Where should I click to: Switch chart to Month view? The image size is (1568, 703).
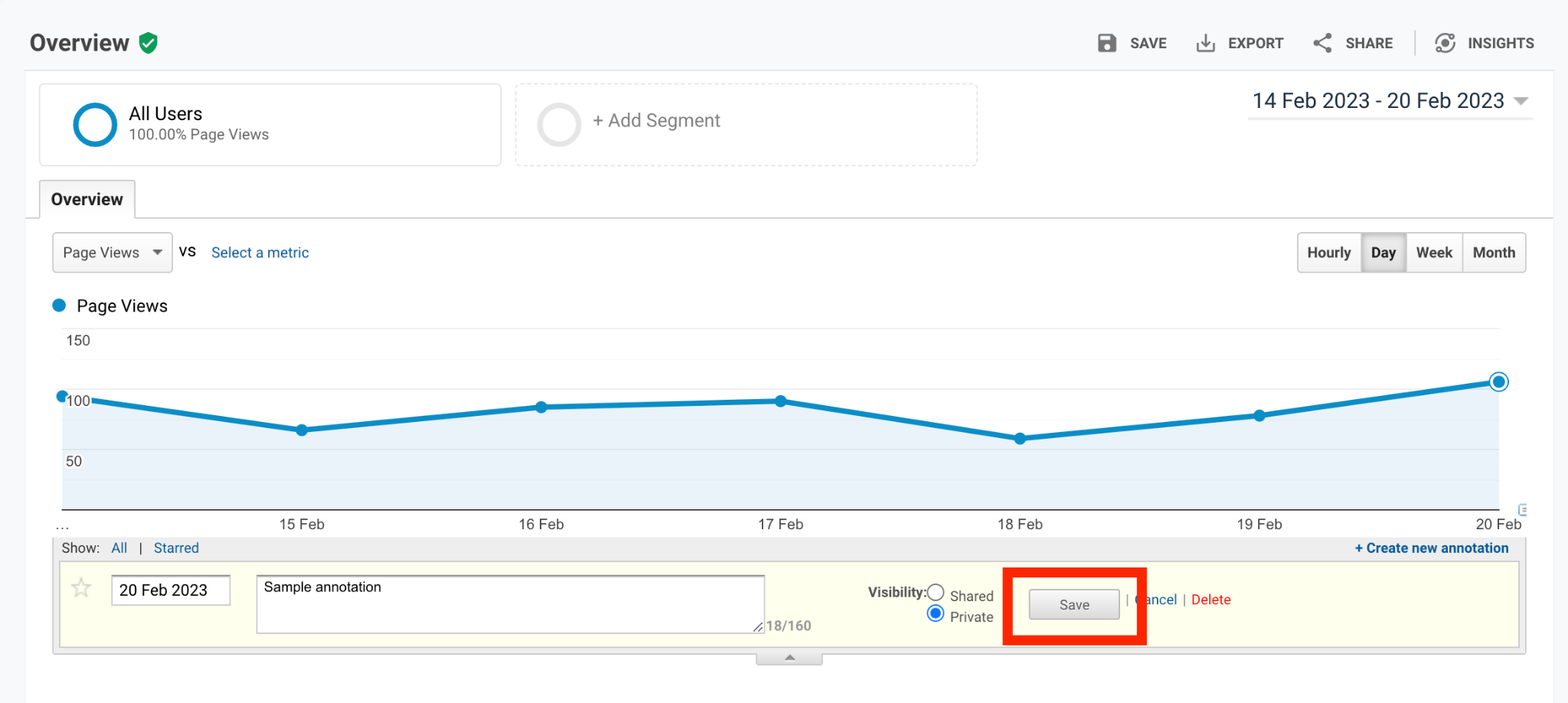[1494, 253]
